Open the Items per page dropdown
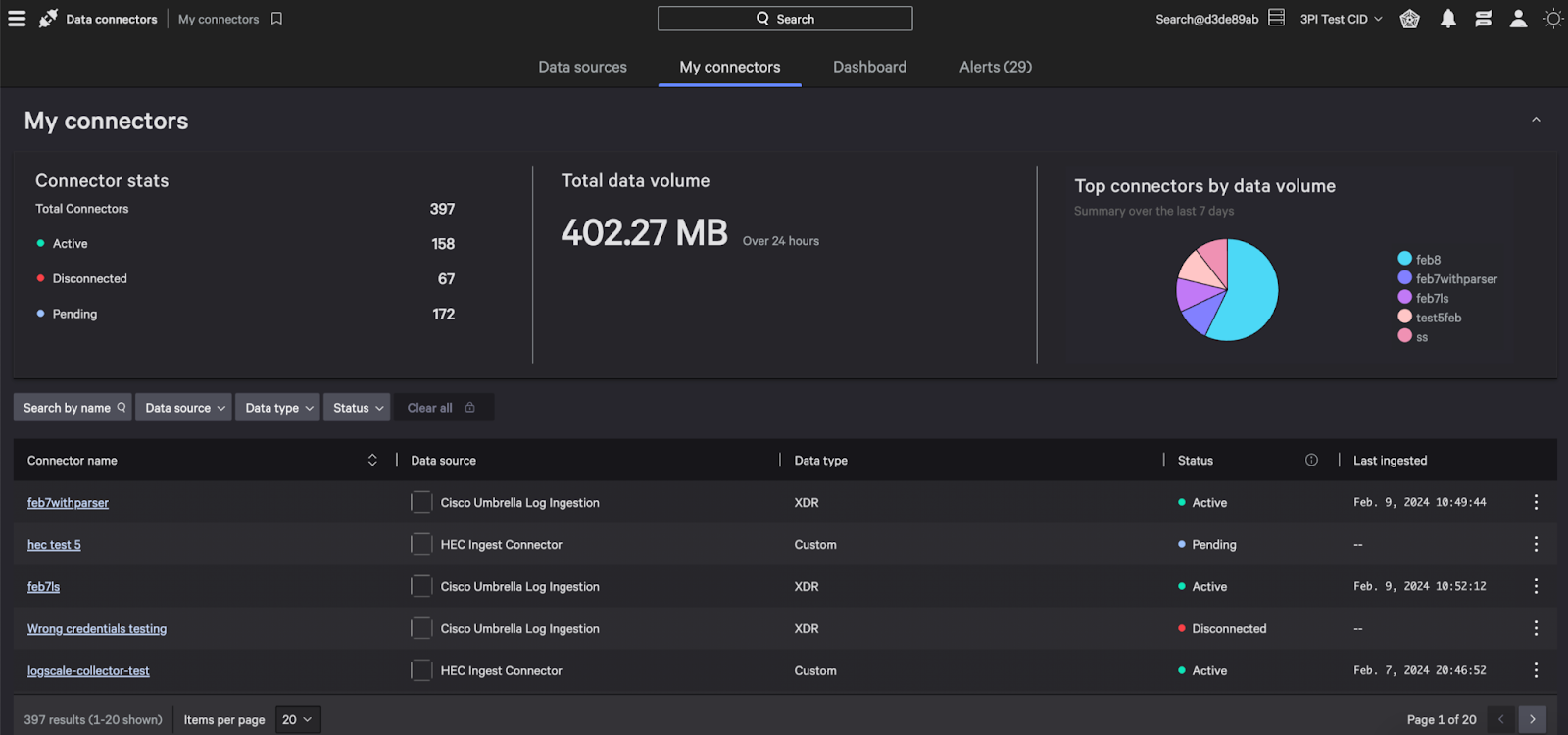Screen dimensions: 1568x735 pos(297,719)
